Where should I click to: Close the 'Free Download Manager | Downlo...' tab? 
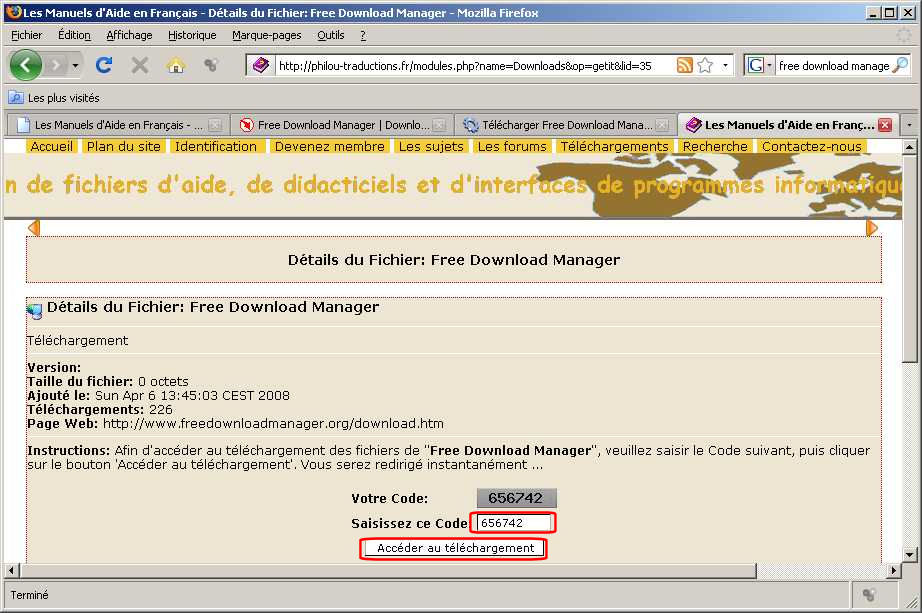pyautogui.click(x=439, y=125)
